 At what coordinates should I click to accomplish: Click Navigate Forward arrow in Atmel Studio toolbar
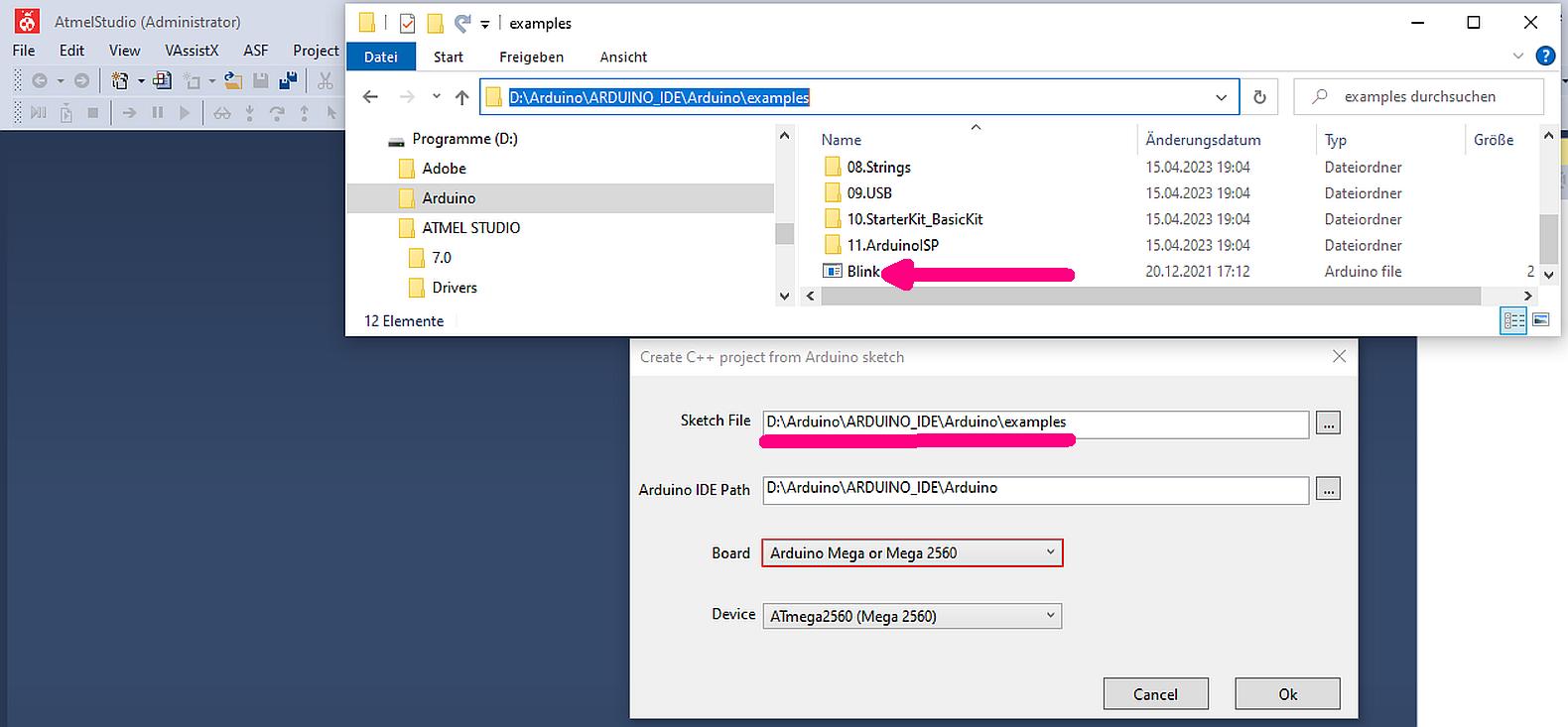coord(82,81)
